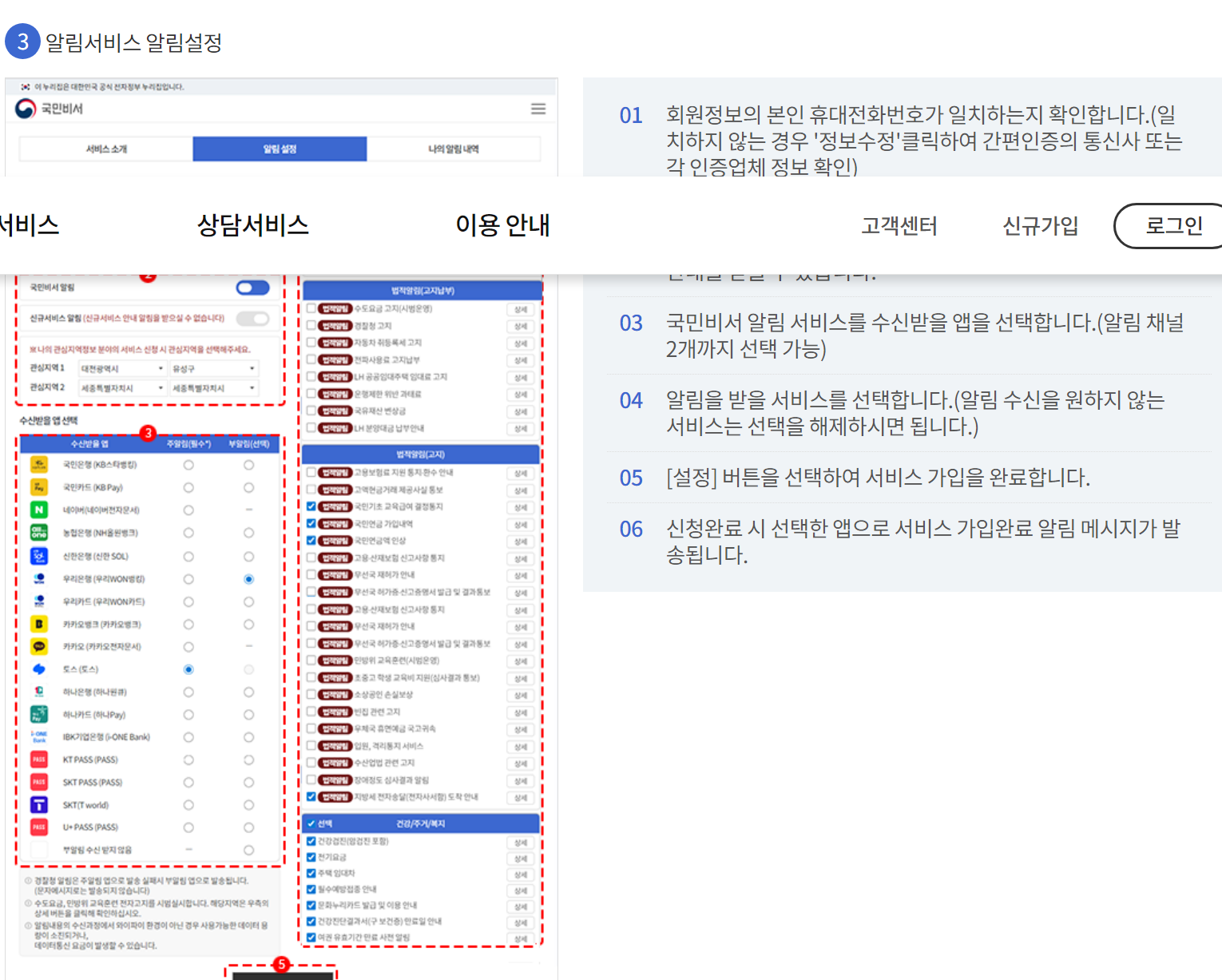1222x980 pixels.
Task: Click the KT PASS app icon
Action: pos(38,760)
